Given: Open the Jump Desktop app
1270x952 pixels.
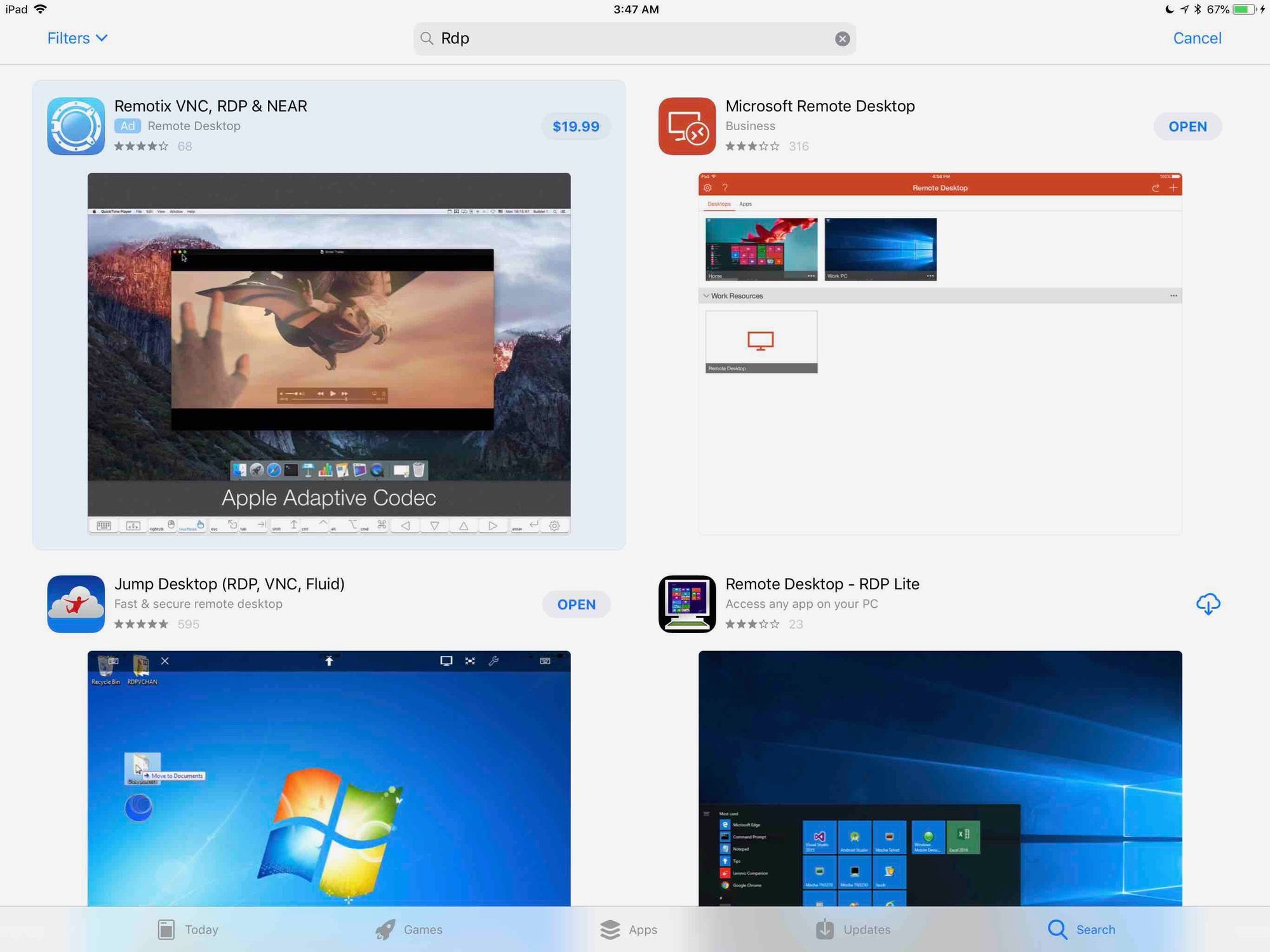Looking at the screenshot, I should 576,605.
